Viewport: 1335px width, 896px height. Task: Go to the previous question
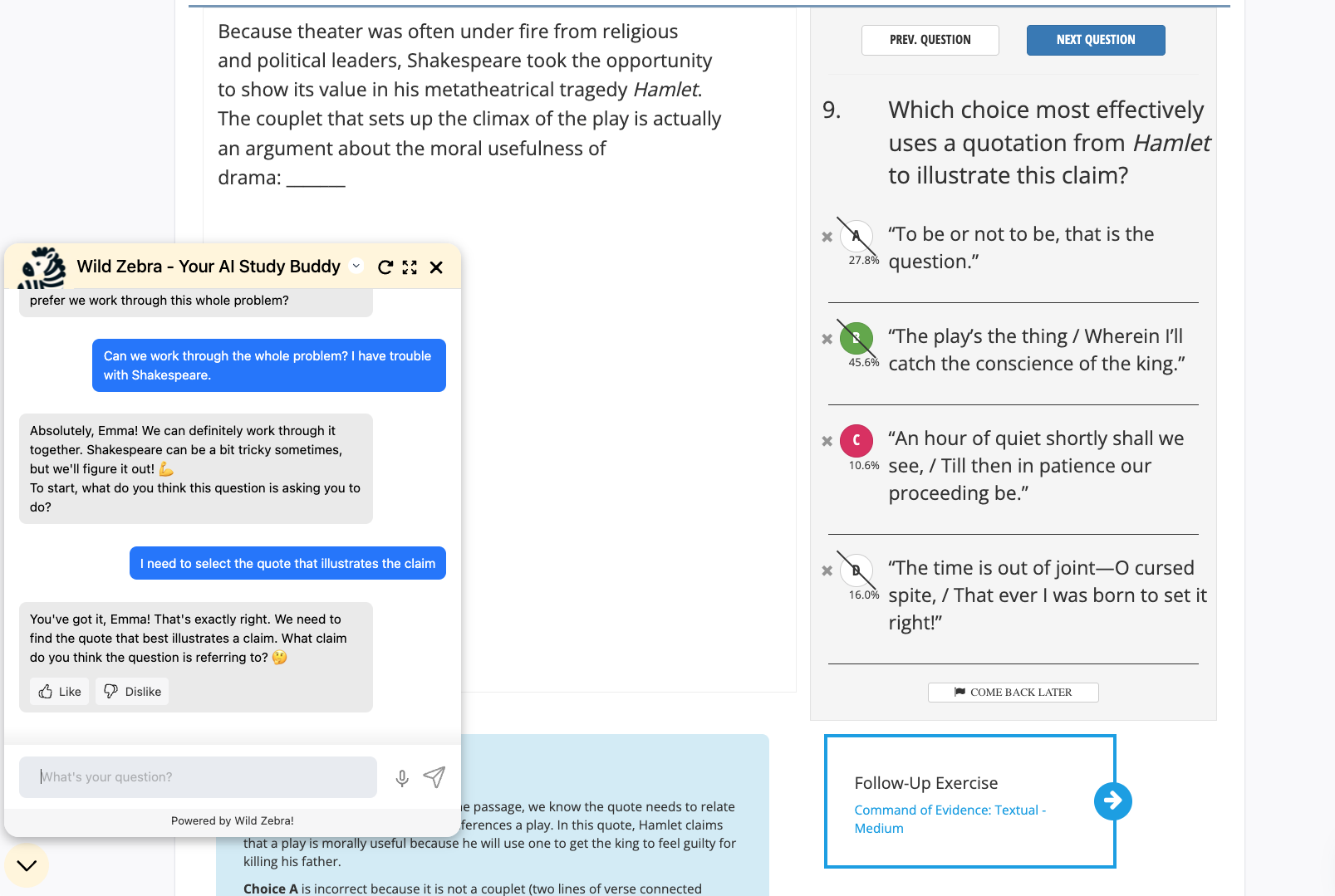[930, 40]
